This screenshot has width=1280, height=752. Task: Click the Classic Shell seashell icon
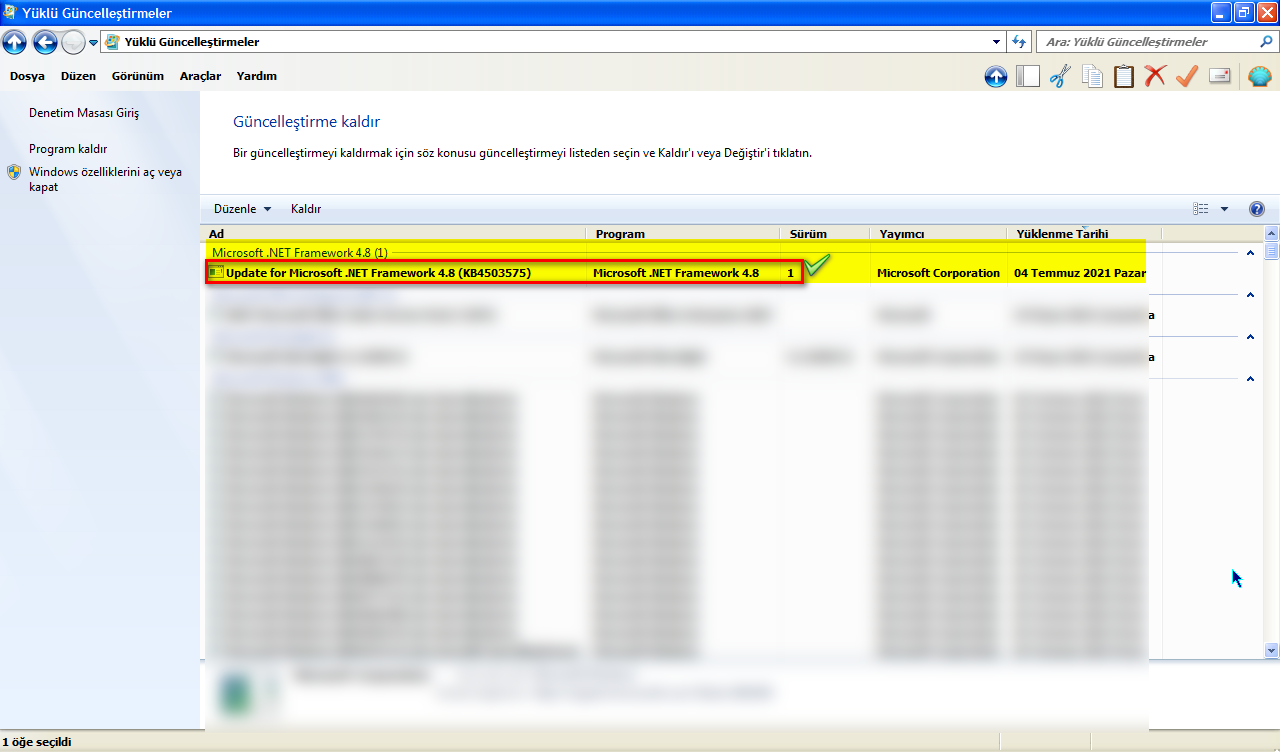coord(1259,76)
